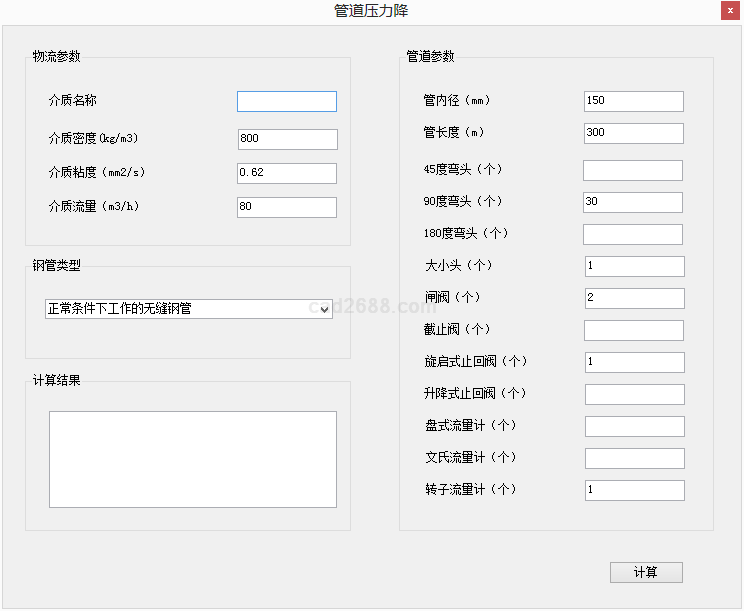Click inside the 计算结果 output box
The height and width of the screenshot is (611, 744).
[x=192, y=459]
